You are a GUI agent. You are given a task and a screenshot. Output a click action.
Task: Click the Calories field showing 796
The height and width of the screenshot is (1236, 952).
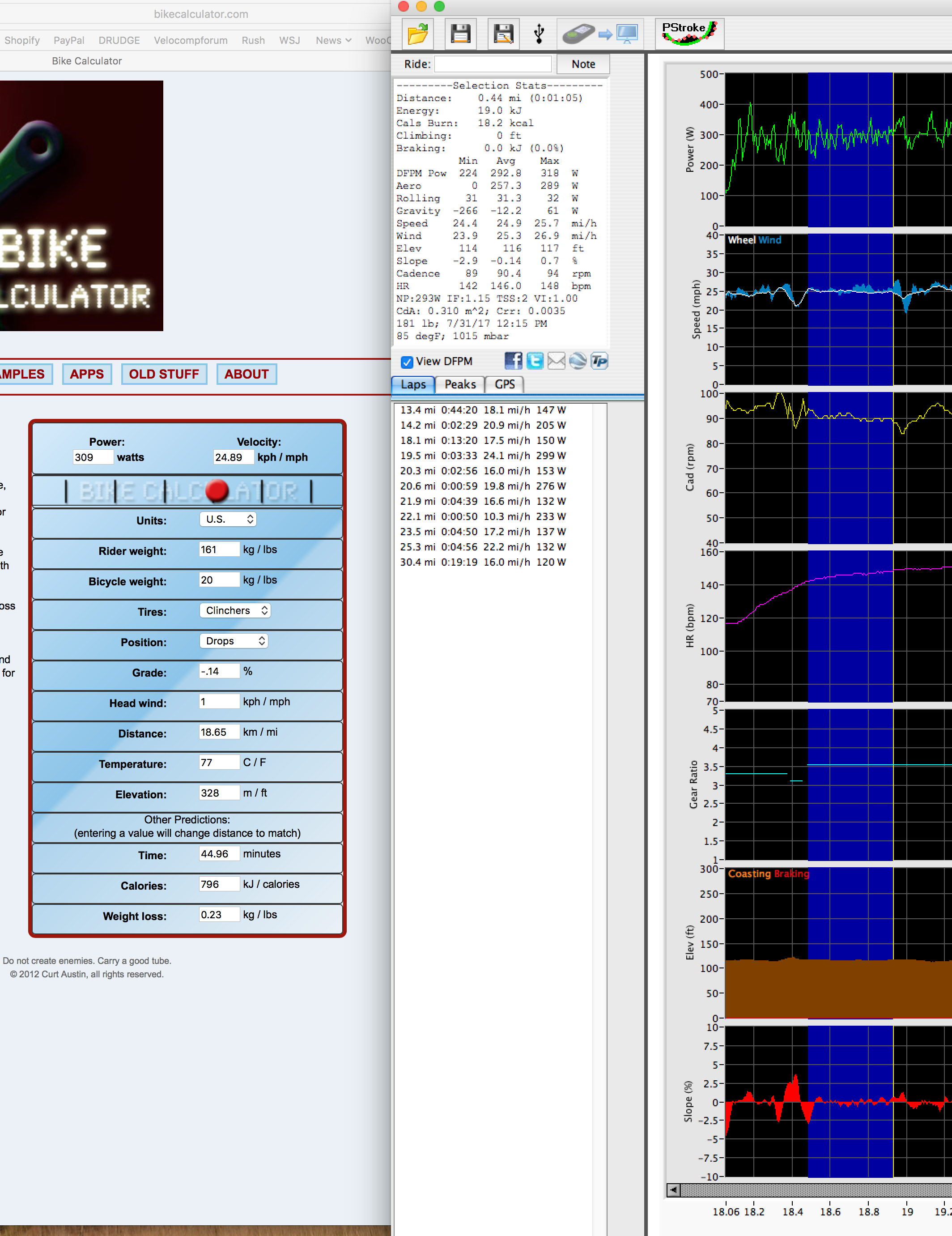[220, 885]
